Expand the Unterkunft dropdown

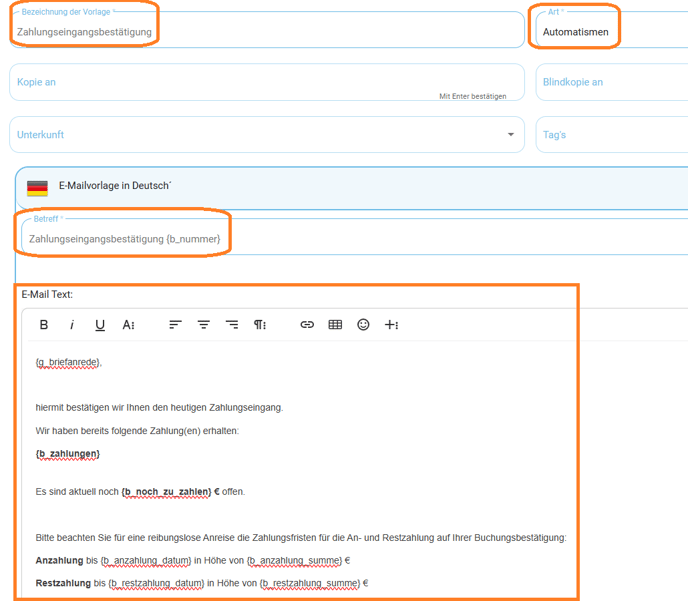tap(511, 134)
